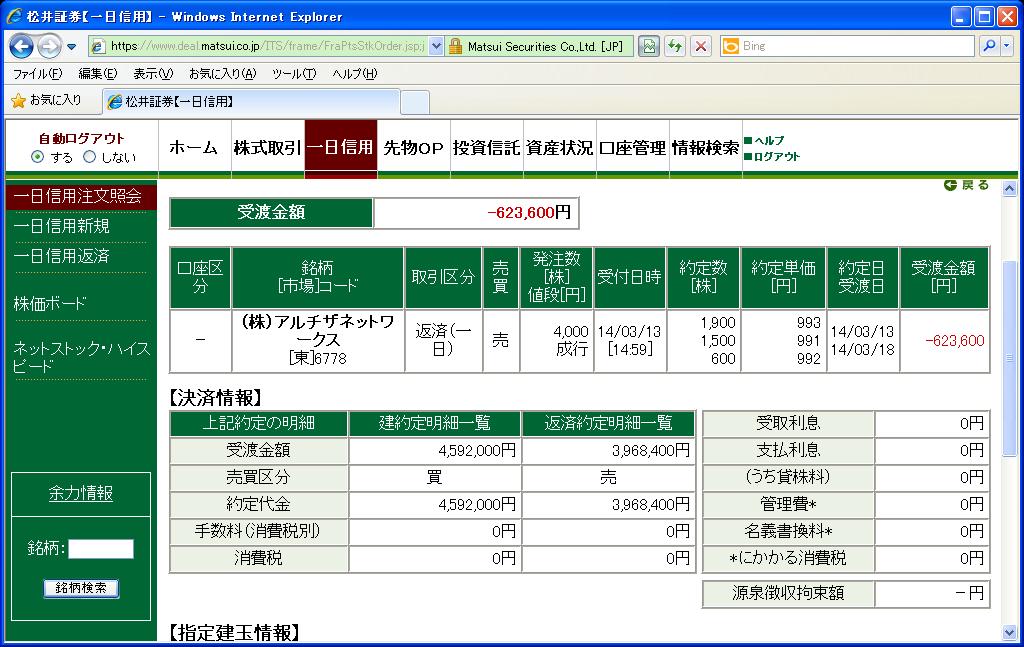
Task: Click the browser Back arrow button
Action: click(21, 46)
